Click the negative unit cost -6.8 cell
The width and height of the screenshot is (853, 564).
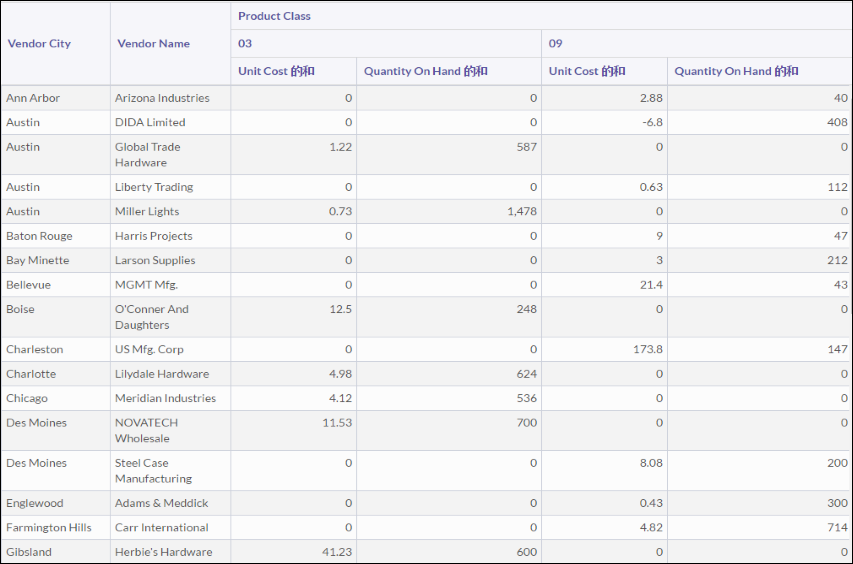point(649,122)
